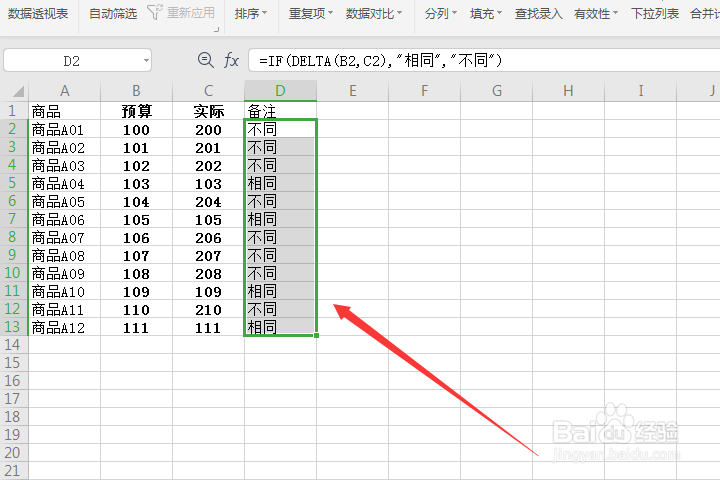720x480 pixels.
Task: Select column F header
Action: tap(425, 91)
